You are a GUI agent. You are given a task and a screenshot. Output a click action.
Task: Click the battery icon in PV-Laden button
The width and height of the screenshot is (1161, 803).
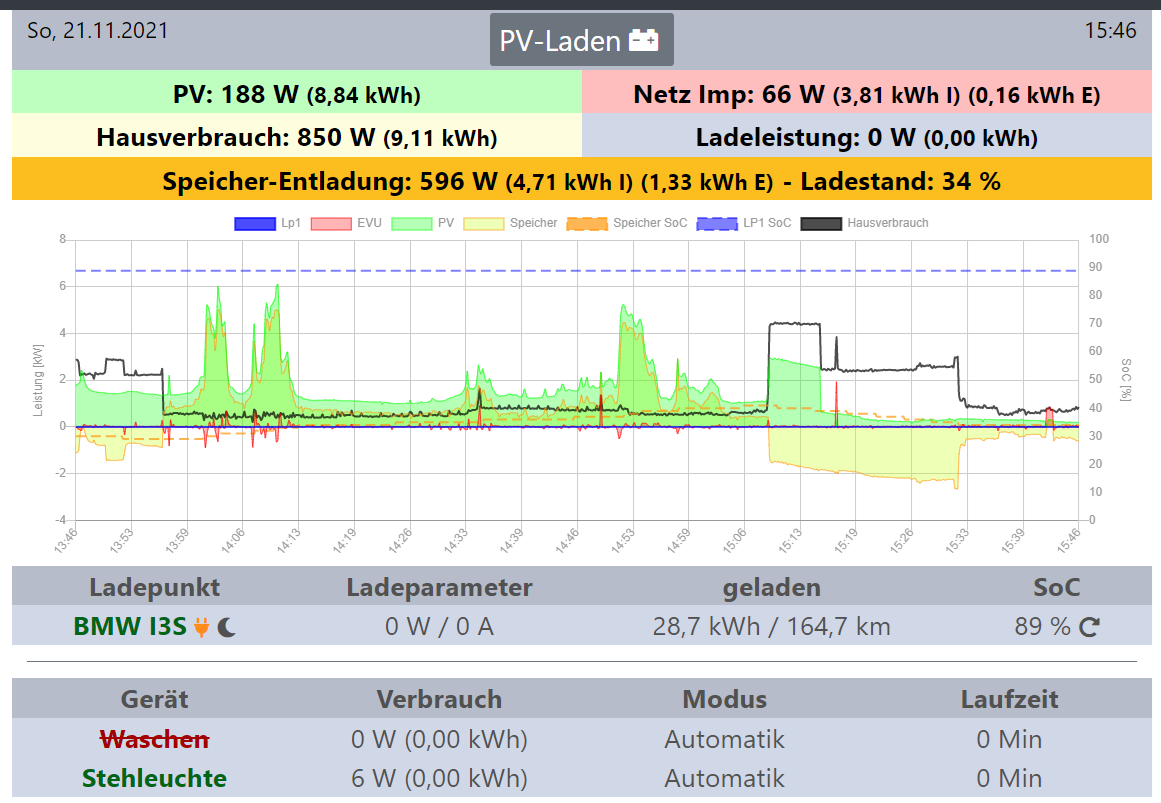[643, 40]
